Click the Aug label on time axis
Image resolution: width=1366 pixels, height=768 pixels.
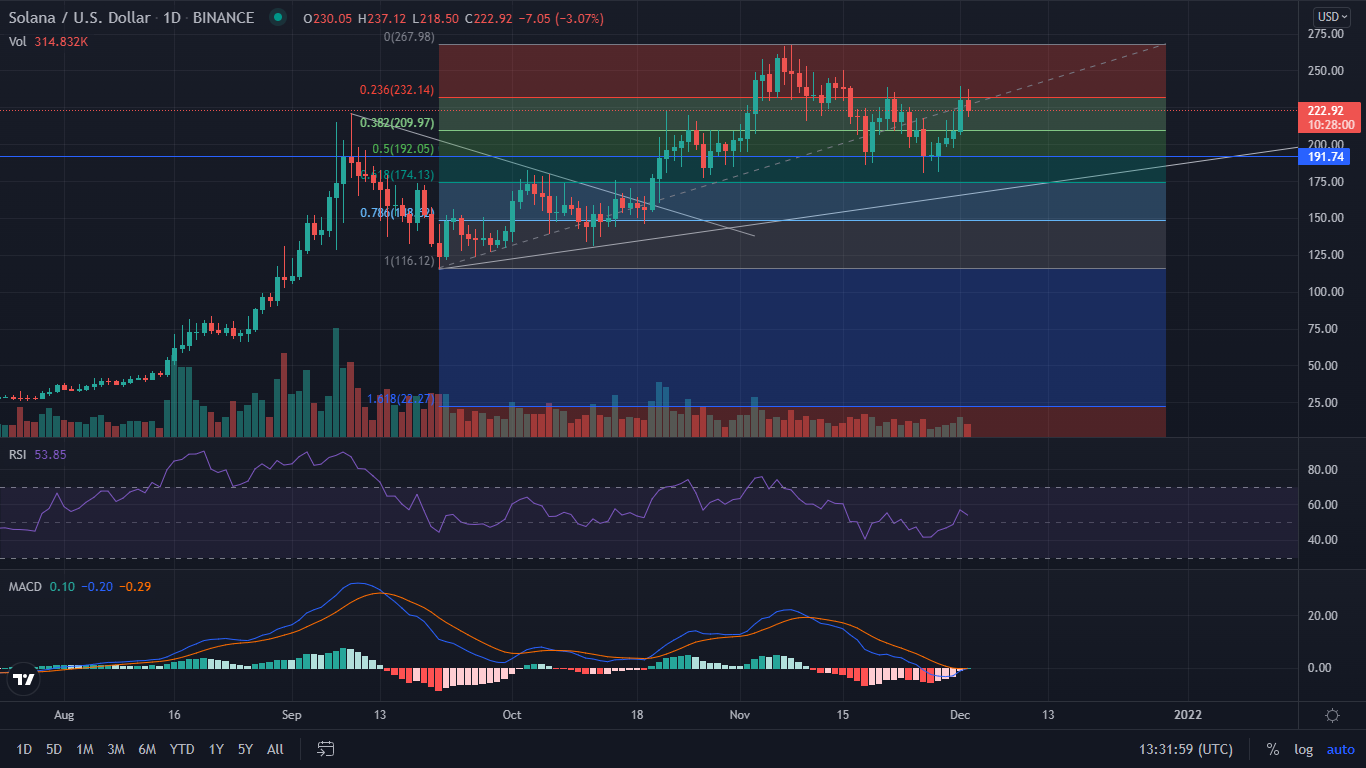coord(64,715)
